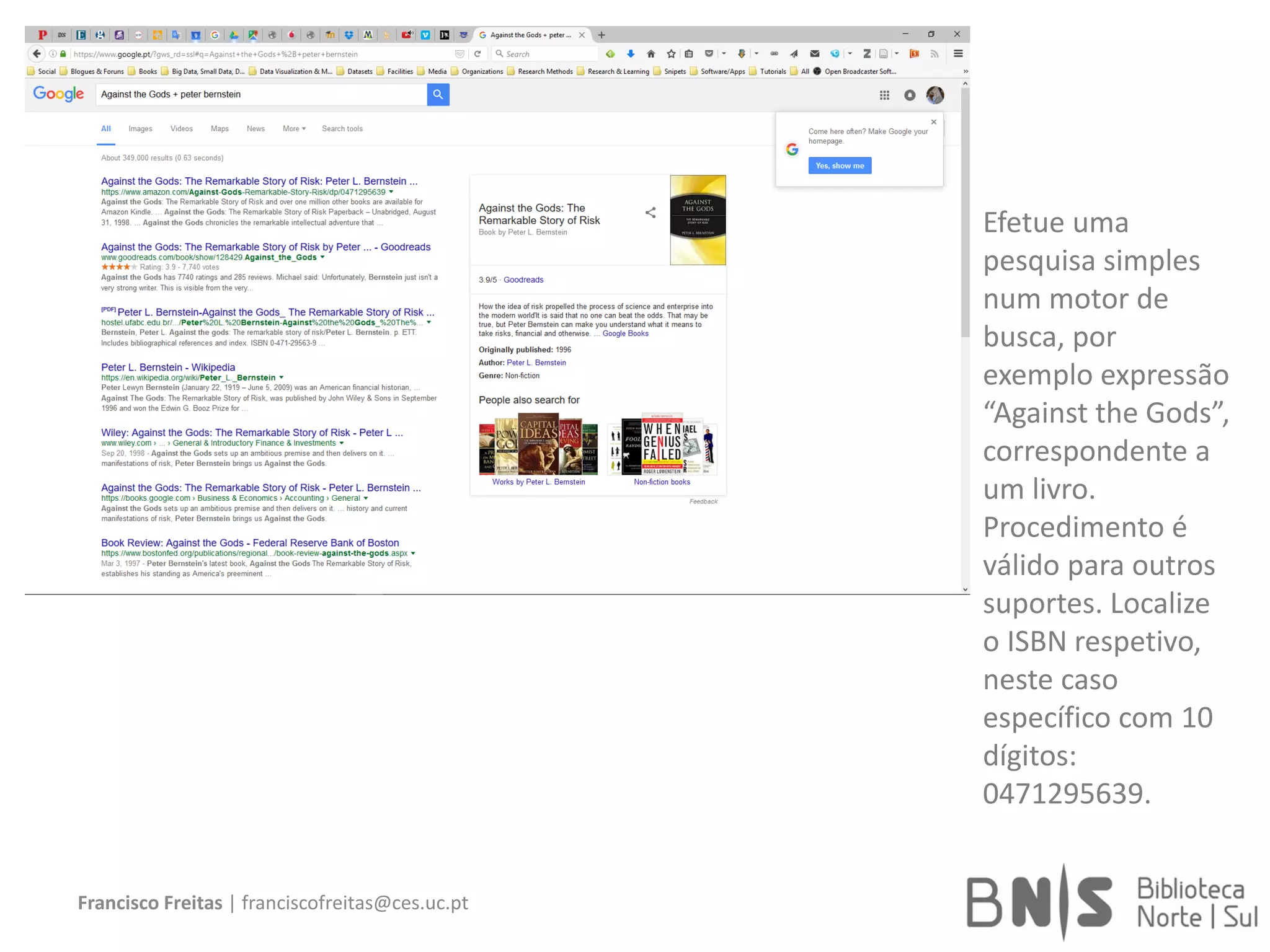Open the Peter L. Bernstein Wikipedia link
Viewport: 1270px width, 952px height.
tap(168, 367)
